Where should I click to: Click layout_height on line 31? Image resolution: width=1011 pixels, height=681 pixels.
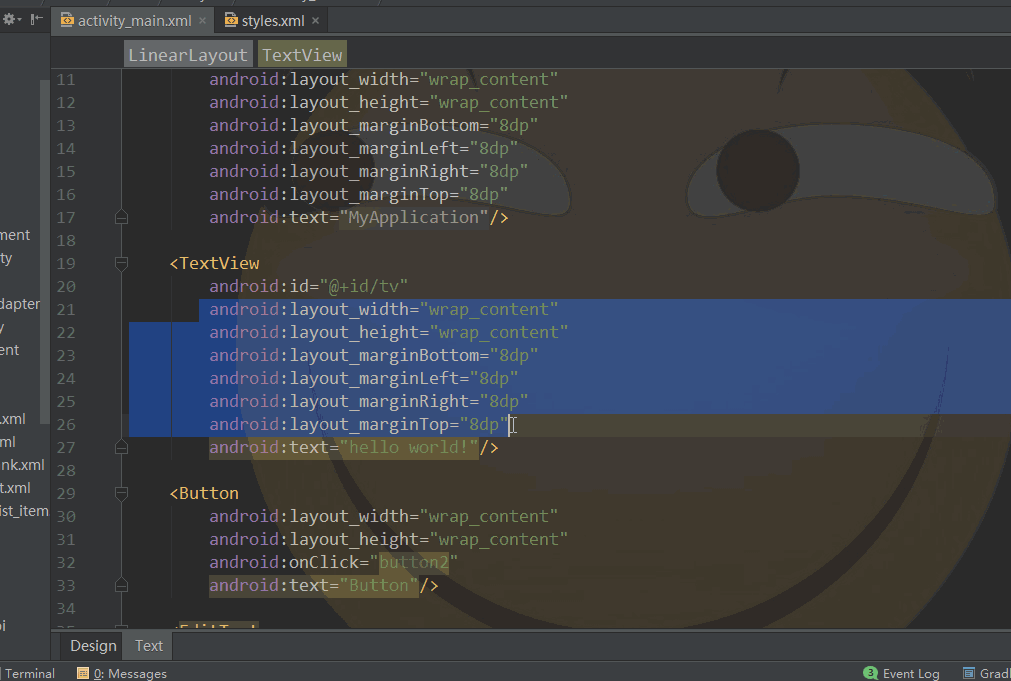pos(355,540)
